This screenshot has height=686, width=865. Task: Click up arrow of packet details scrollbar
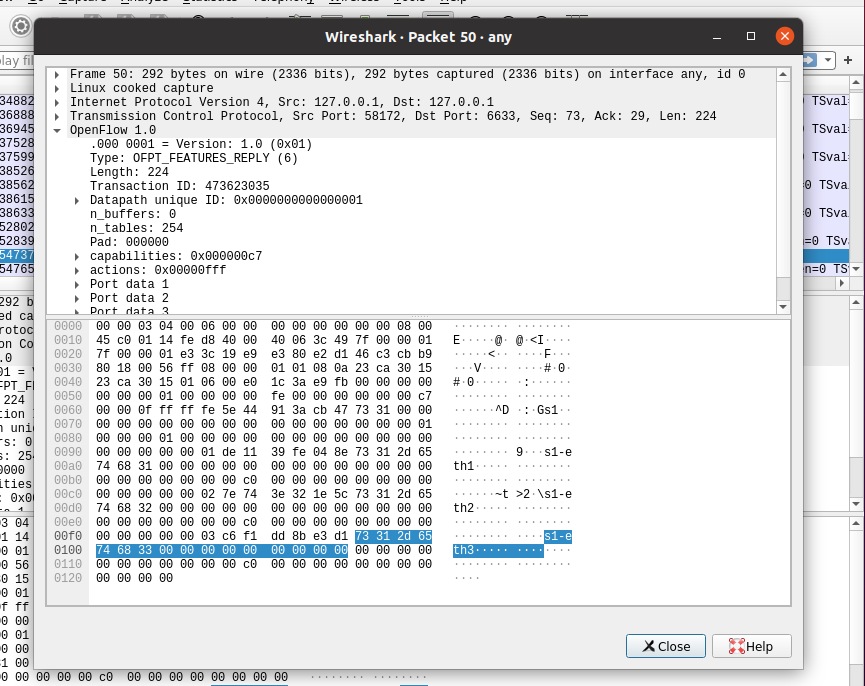[783, 74]
